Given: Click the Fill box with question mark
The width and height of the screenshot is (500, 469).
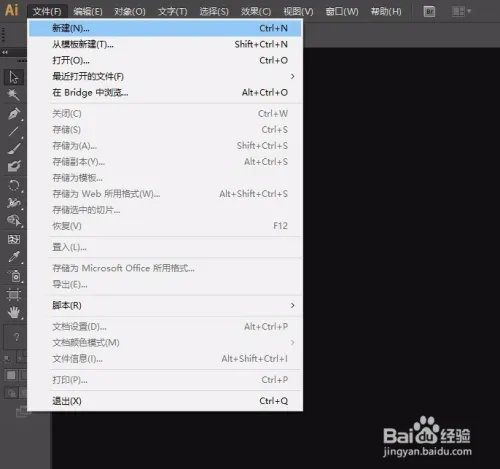Looking at the screenshot, I should tap(15, 337).
